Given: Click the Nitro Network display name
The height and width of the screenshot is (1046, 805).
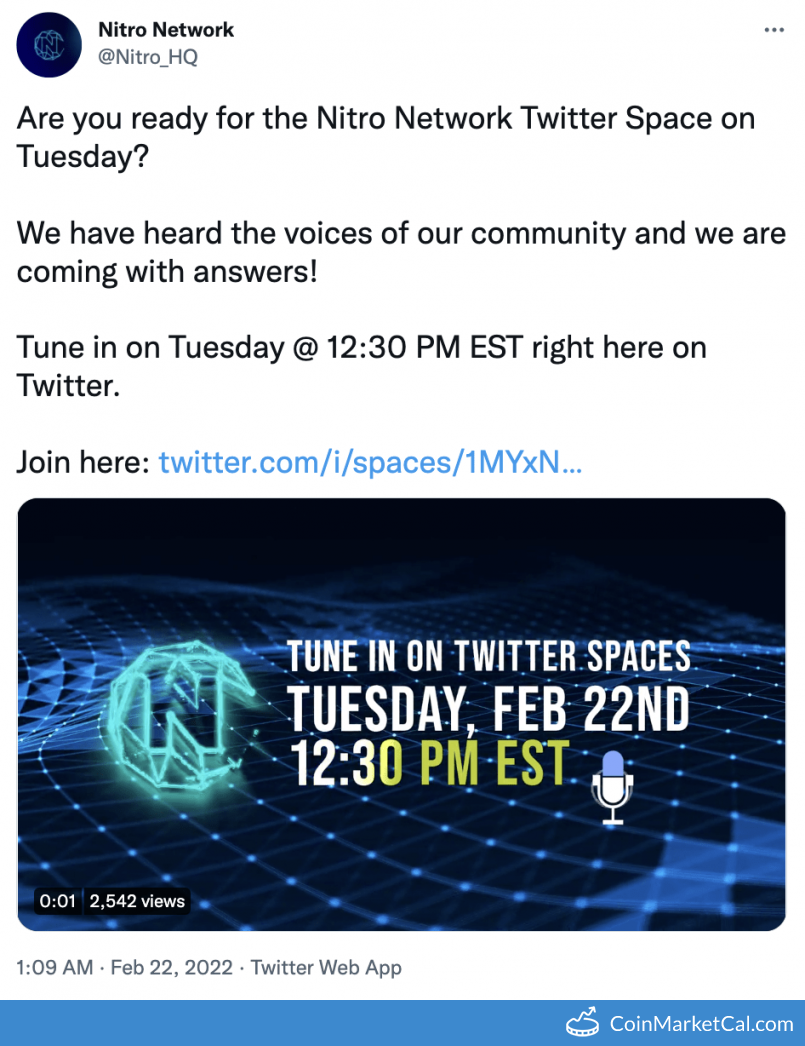Looking at the screenshot, I should pos(166,30).
